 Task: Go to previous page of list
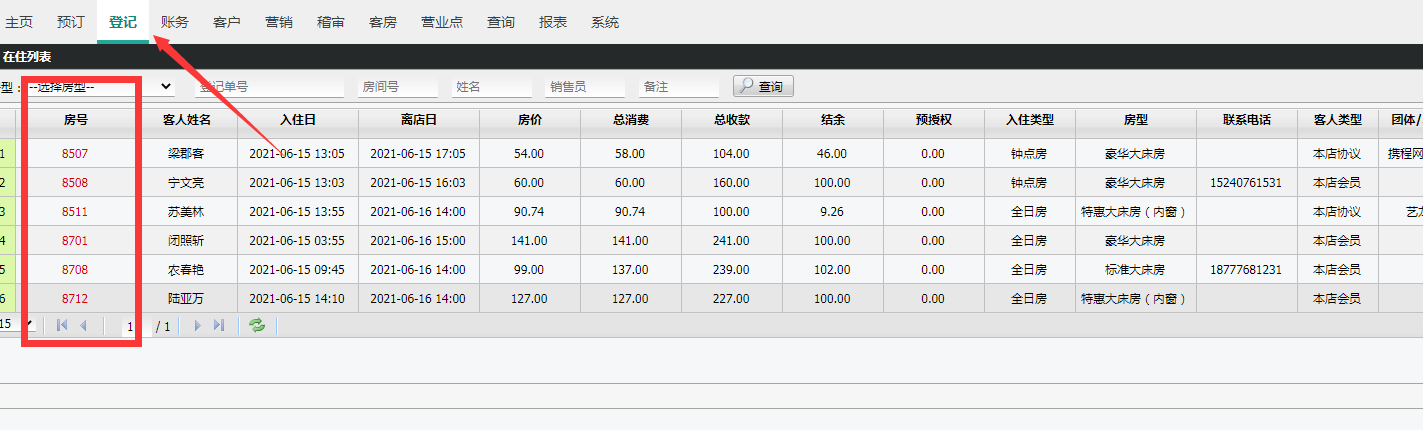83,326
